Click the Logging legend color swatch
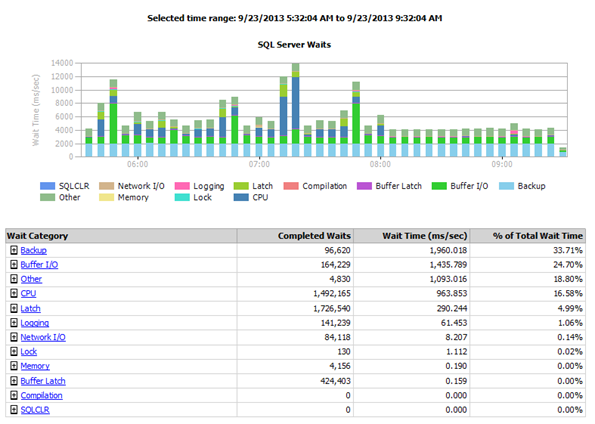The width and height of the screenshot is (595, 424). click(x=182, y=186)
